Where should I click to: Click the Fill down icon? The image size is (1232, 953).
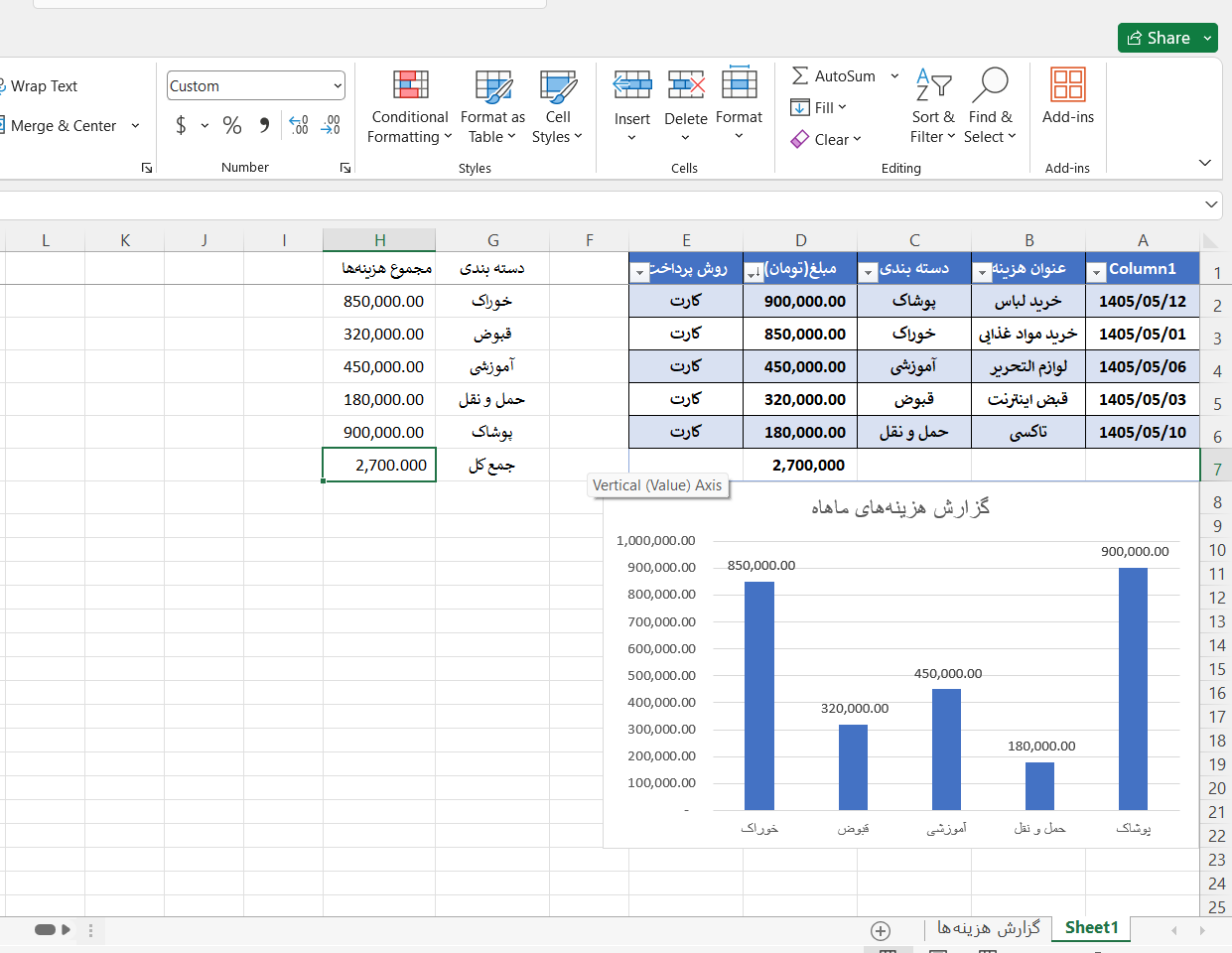pyautogui.click(x=800, y=107)
